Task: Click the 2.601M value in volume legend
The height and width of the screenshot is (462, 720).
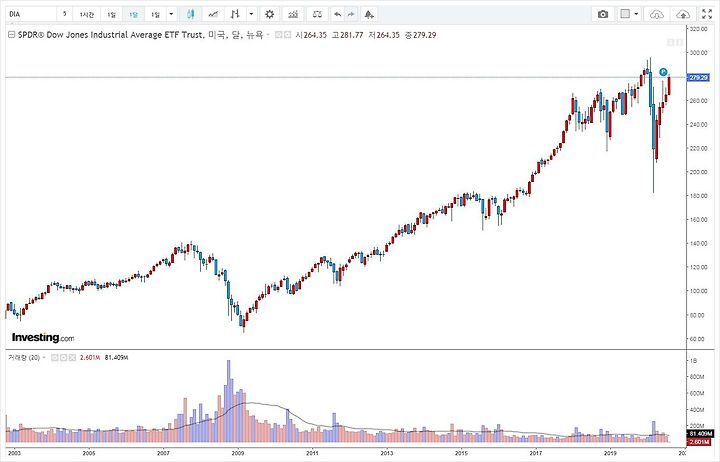Action: tap(90, 357)
